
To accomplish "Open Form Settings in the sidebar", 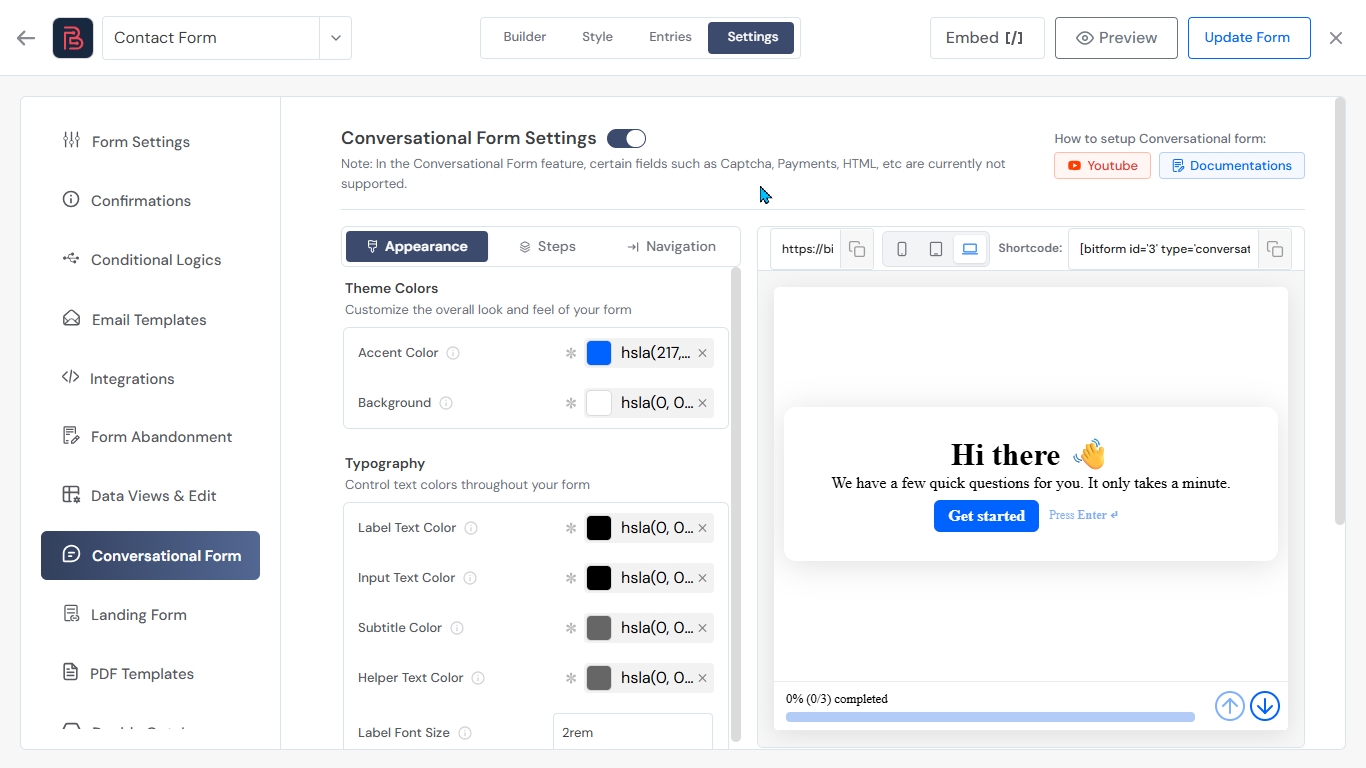I will [x=150, y=142].
